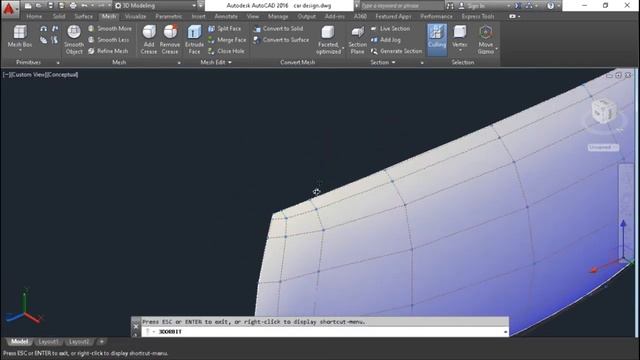The width and height of the screenshot is (640, 360).
Task: Expand the Mesh Box dropdown arrow
Action: pyautogui.click(x=20, y=50)
